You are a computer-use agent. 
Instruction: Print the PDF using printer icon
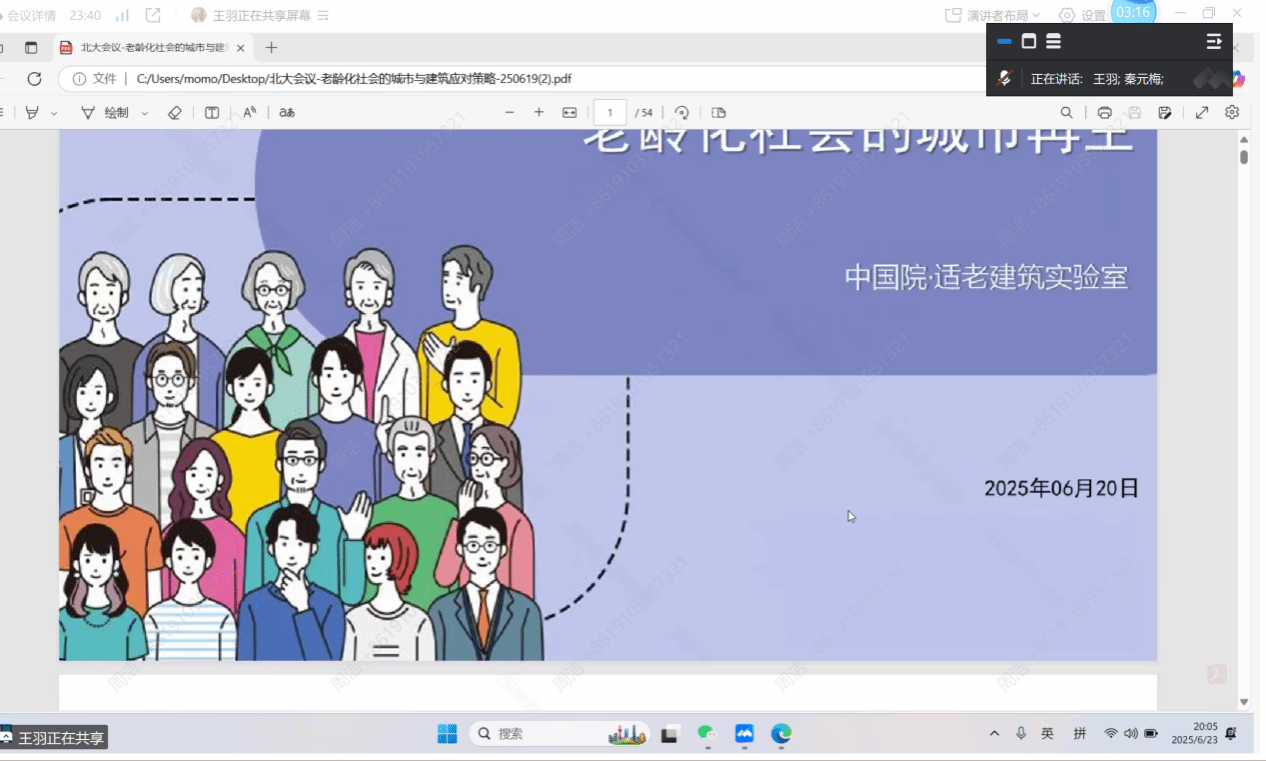click(x=1104, y=113)
